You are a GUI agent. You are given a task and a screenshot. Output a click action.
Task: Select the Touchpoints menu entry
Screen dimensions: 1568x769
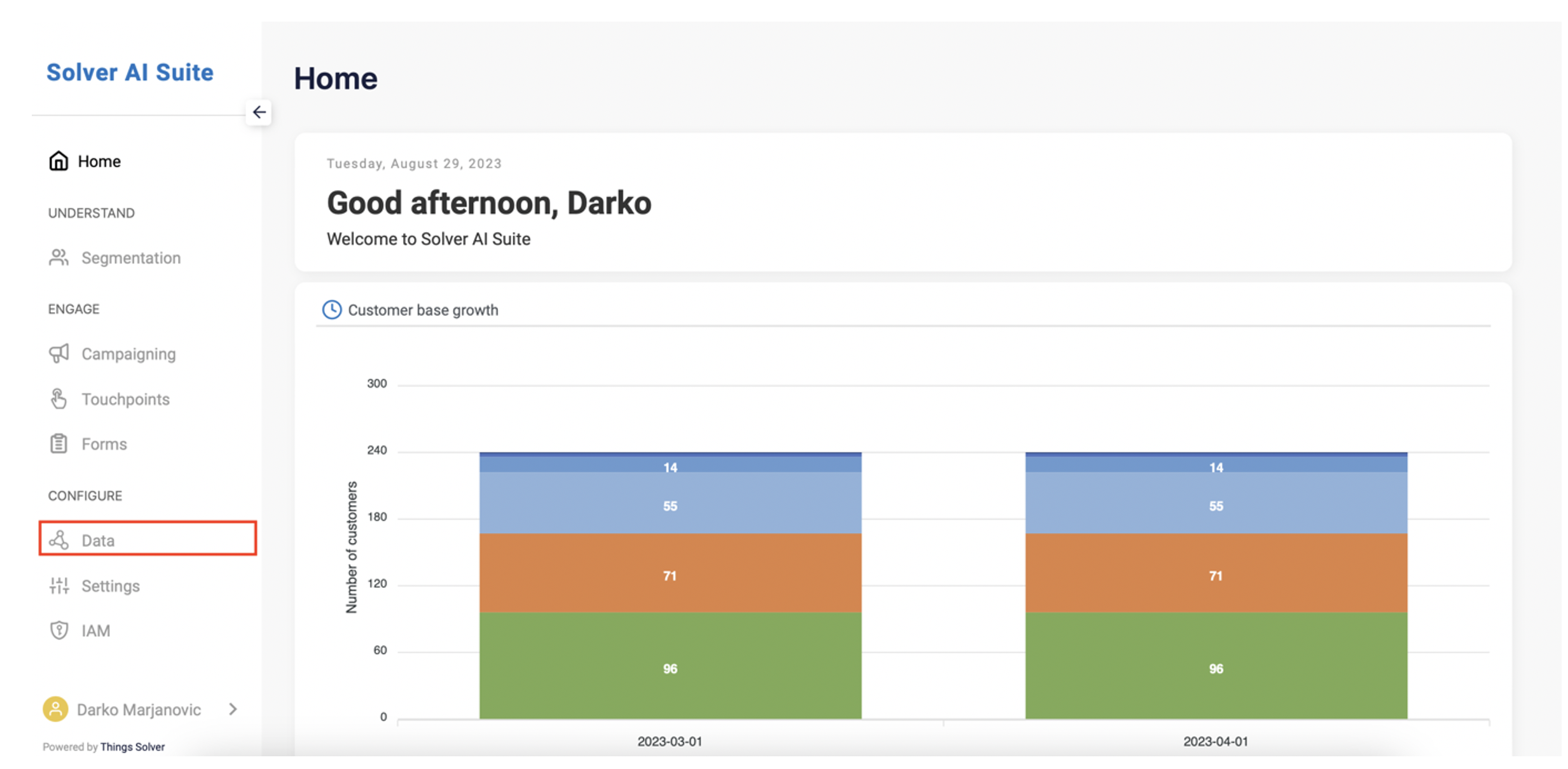point(125,399)
